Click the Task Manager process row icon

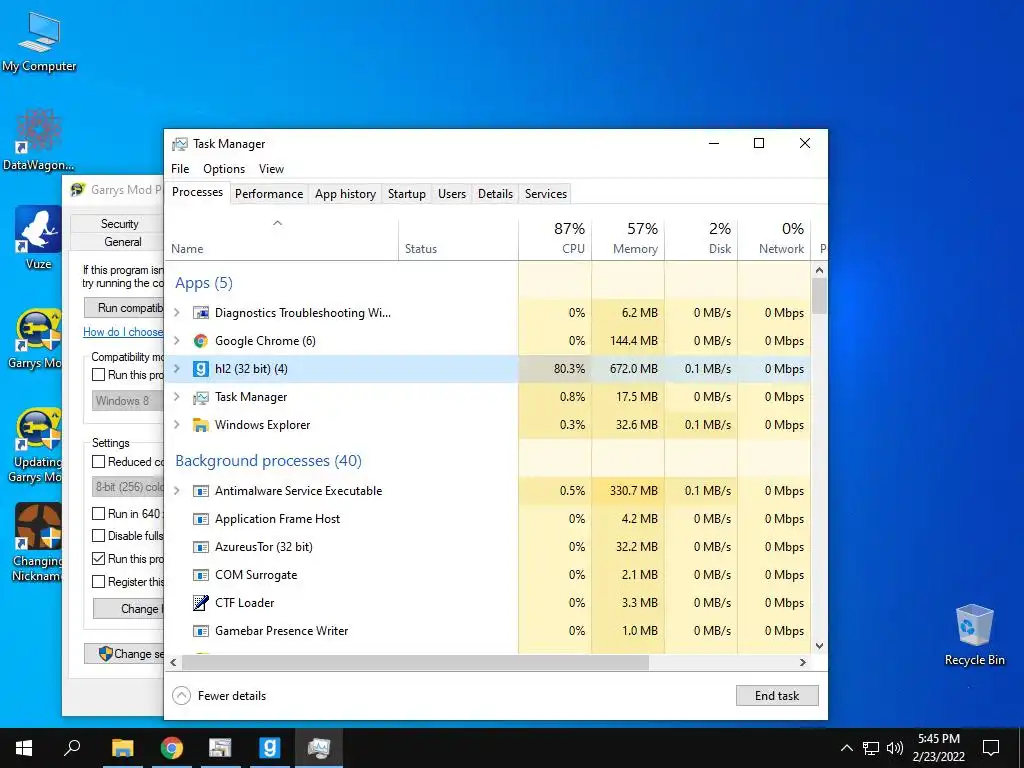click(x=200, y=397)
